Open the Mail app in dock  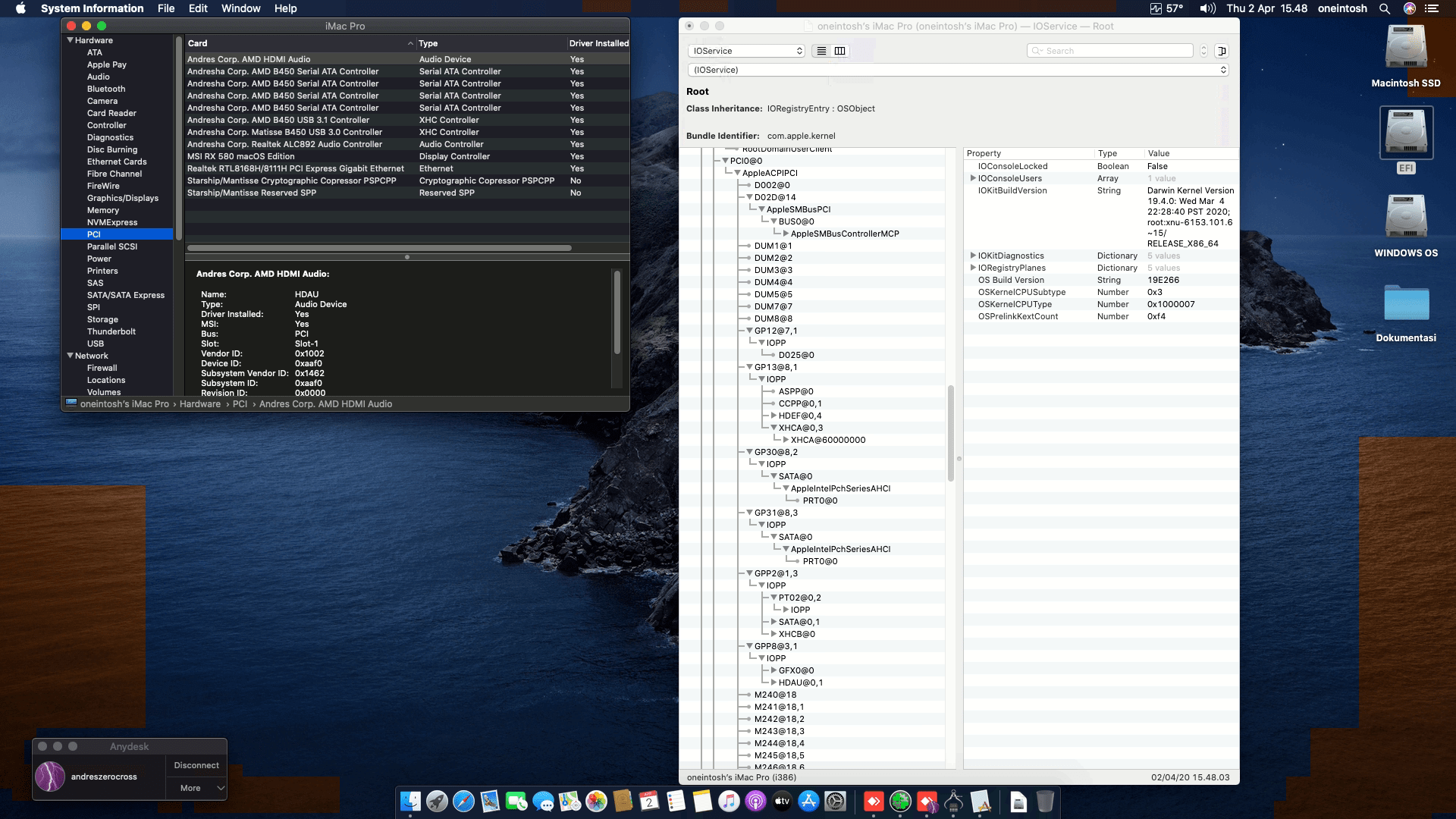pos(490,802)
